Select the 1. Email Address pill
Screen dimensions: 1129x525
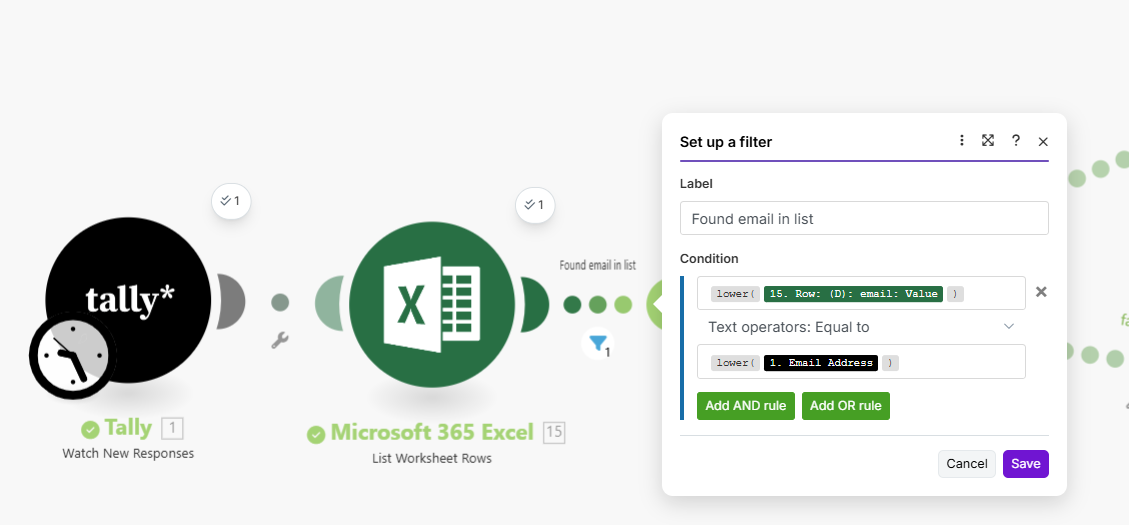(x=821, y=363)
